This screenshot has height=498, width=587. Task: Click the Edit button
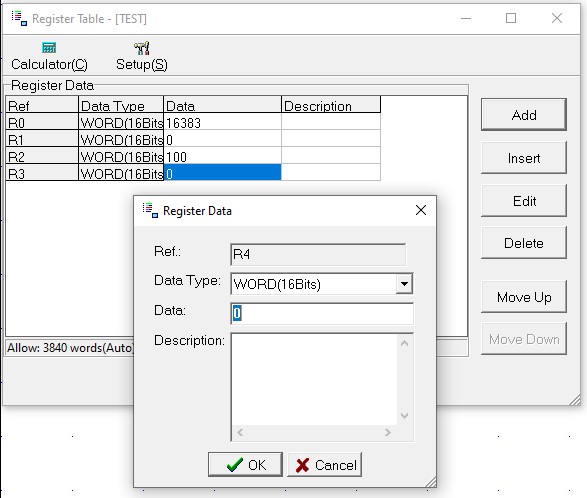coord(524,201)
